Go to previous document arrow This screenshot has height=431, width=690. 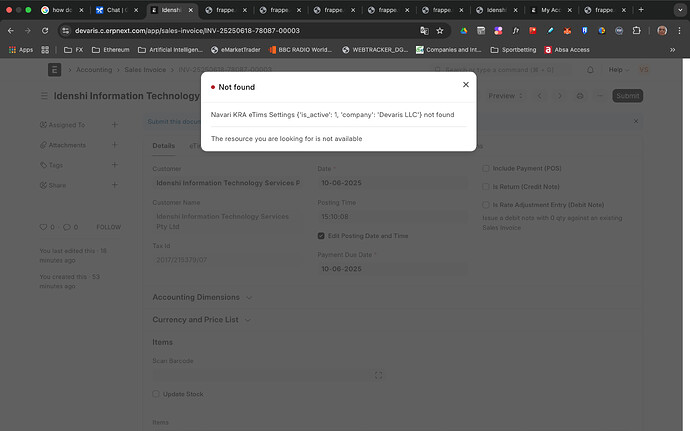point(540,96)
